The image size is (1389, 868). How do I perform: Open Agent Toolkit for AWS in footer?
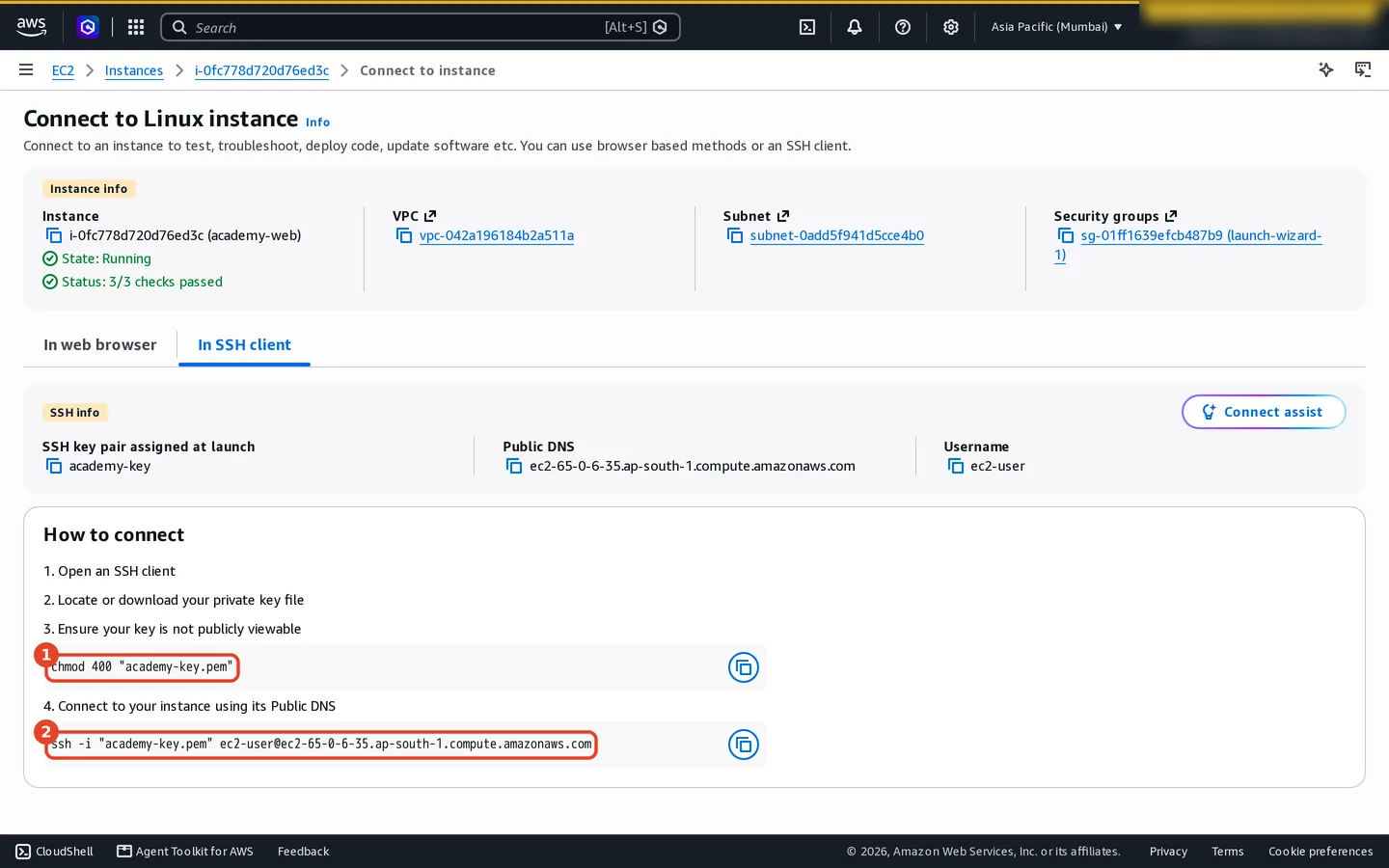coord(185,852)
